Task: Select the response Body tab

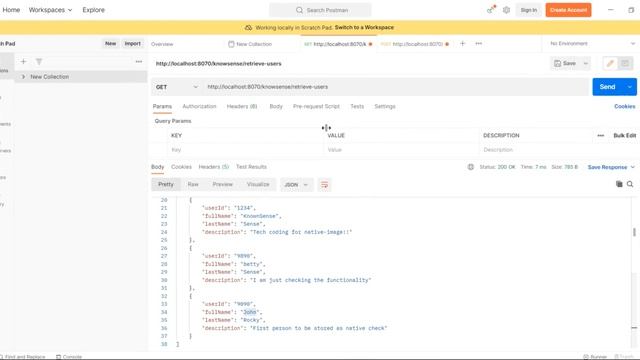Action: pyautogui.click(x=158, y=167)
